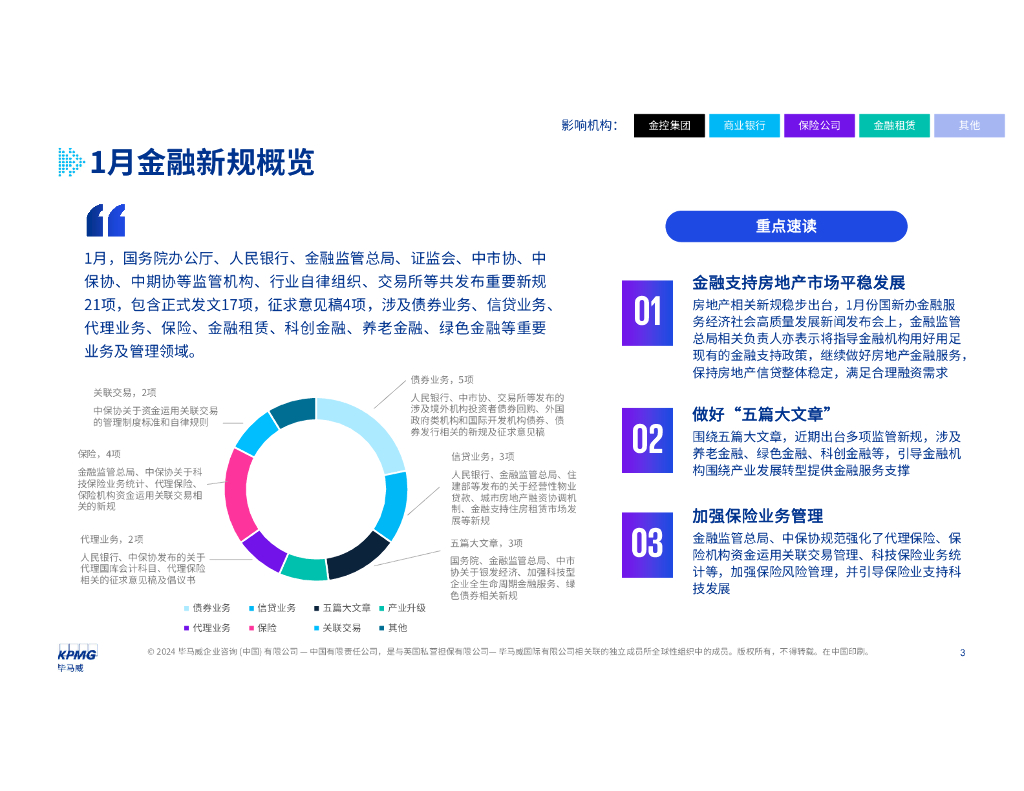Screen dimensions: 1024x791
Task: Click the chart label 代理业务，2项
Action: point(112,540)
